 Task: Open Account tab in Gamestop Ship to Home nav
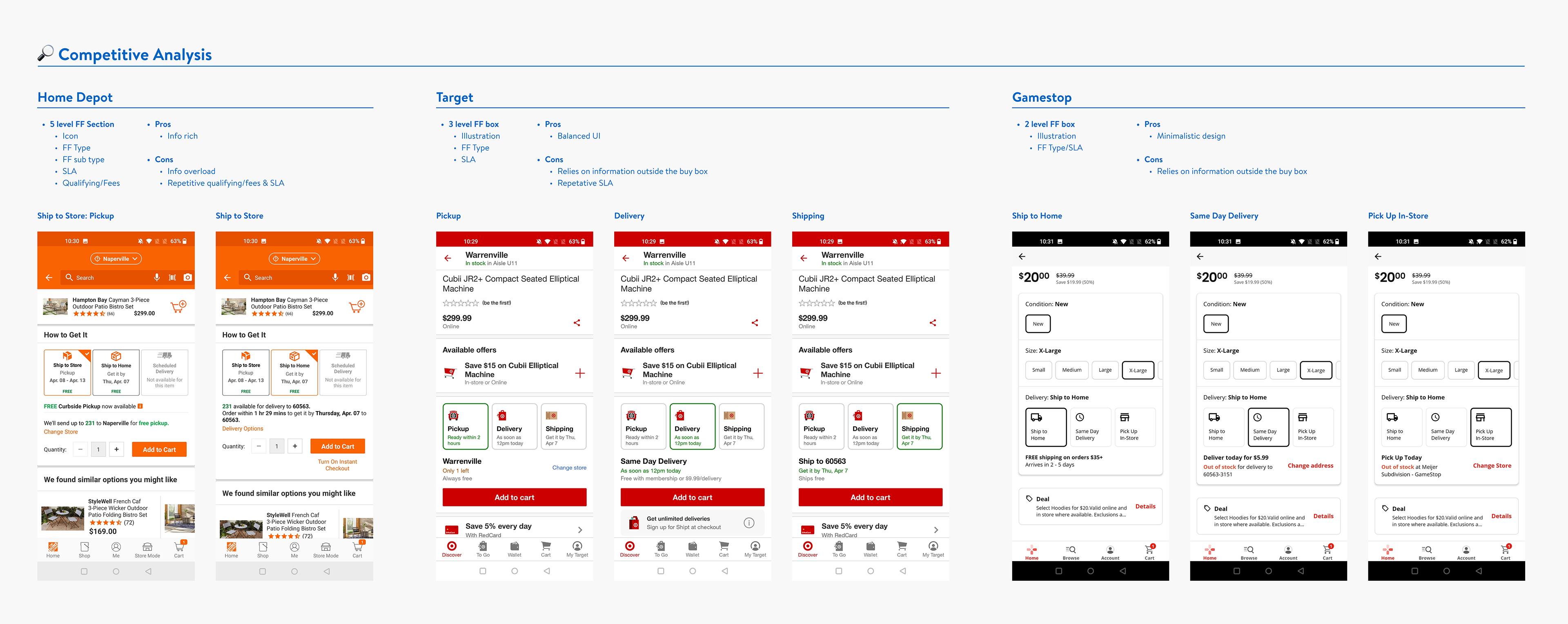pos(1110,552)
